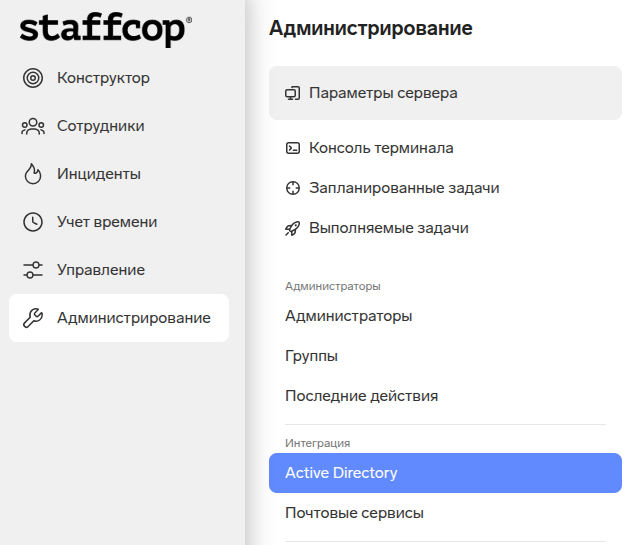Open the Группы page
Image resolution: width=639 pixels, height=545 pixels.
coord(311,356)
